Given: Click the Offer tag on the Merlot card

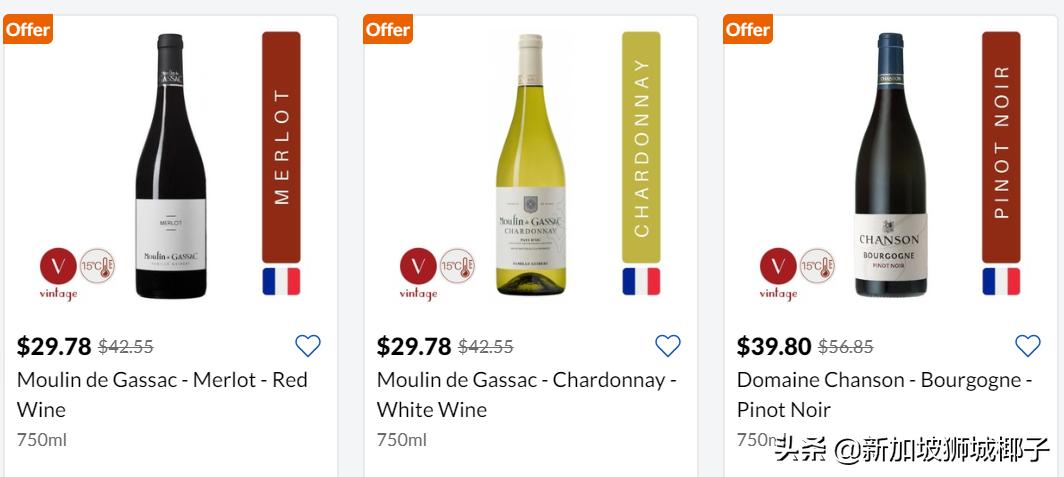Looking at the screenshot, I should (x=27, y=30).
